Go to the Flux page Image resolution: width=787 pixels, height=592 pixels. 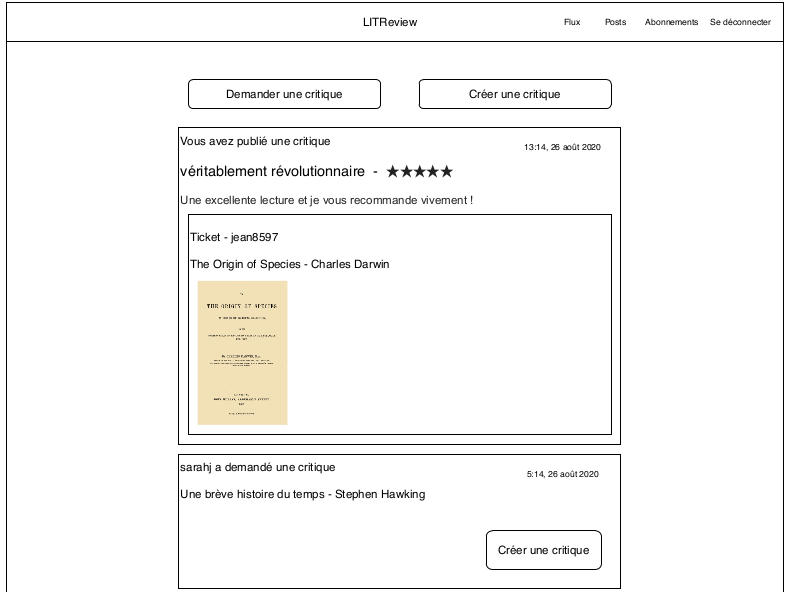pyautogui.click(x=572, y=22)
